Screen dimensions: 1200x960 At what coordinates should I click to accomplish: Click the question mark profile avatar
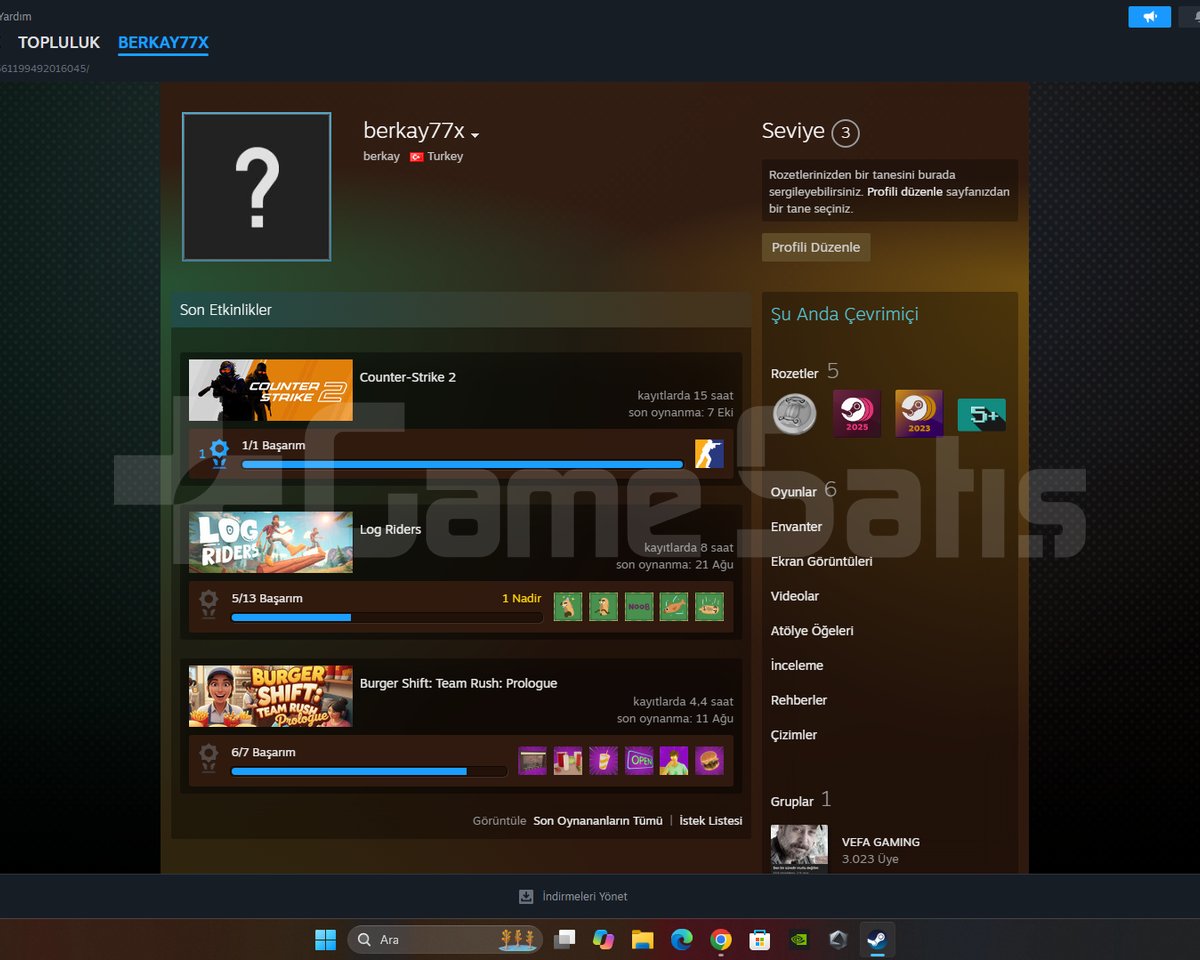click(257, 187)
